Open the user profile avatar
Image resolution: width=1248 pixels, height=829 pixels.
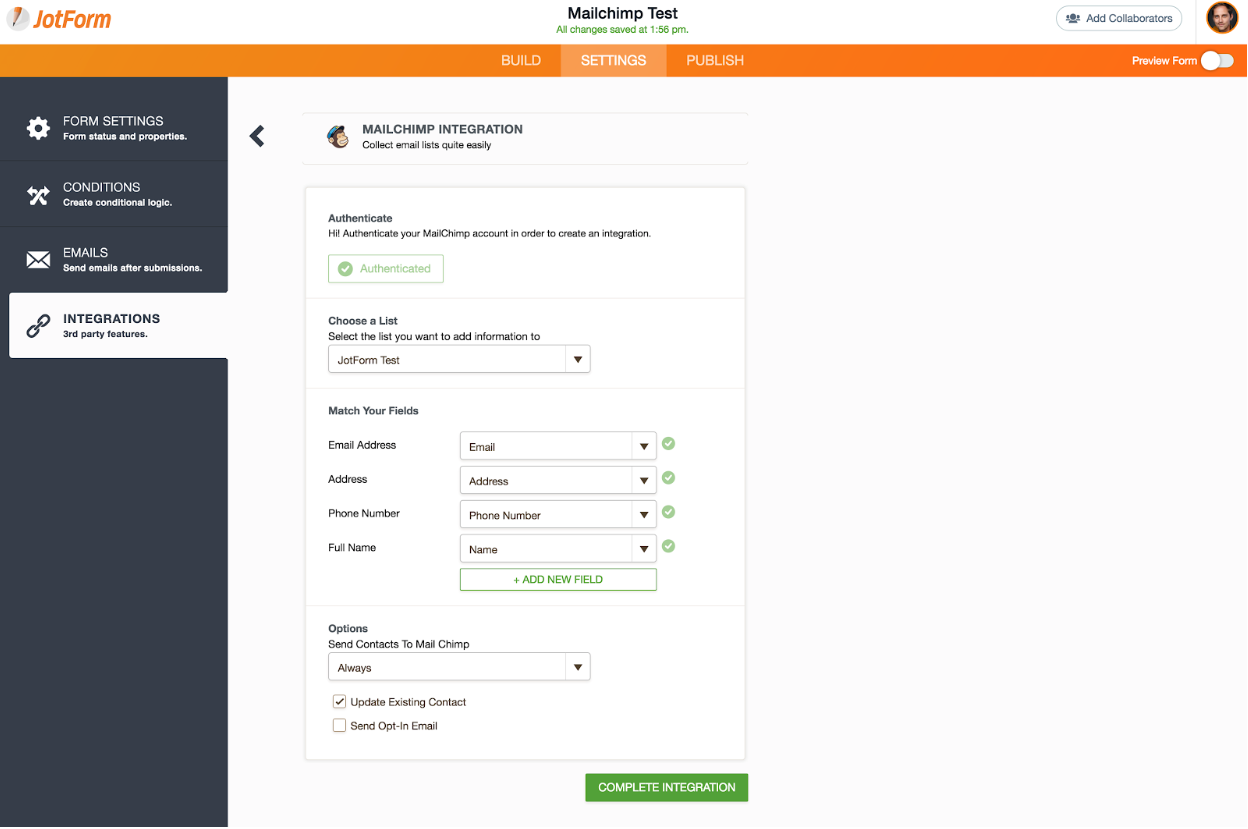[1221, 18]
